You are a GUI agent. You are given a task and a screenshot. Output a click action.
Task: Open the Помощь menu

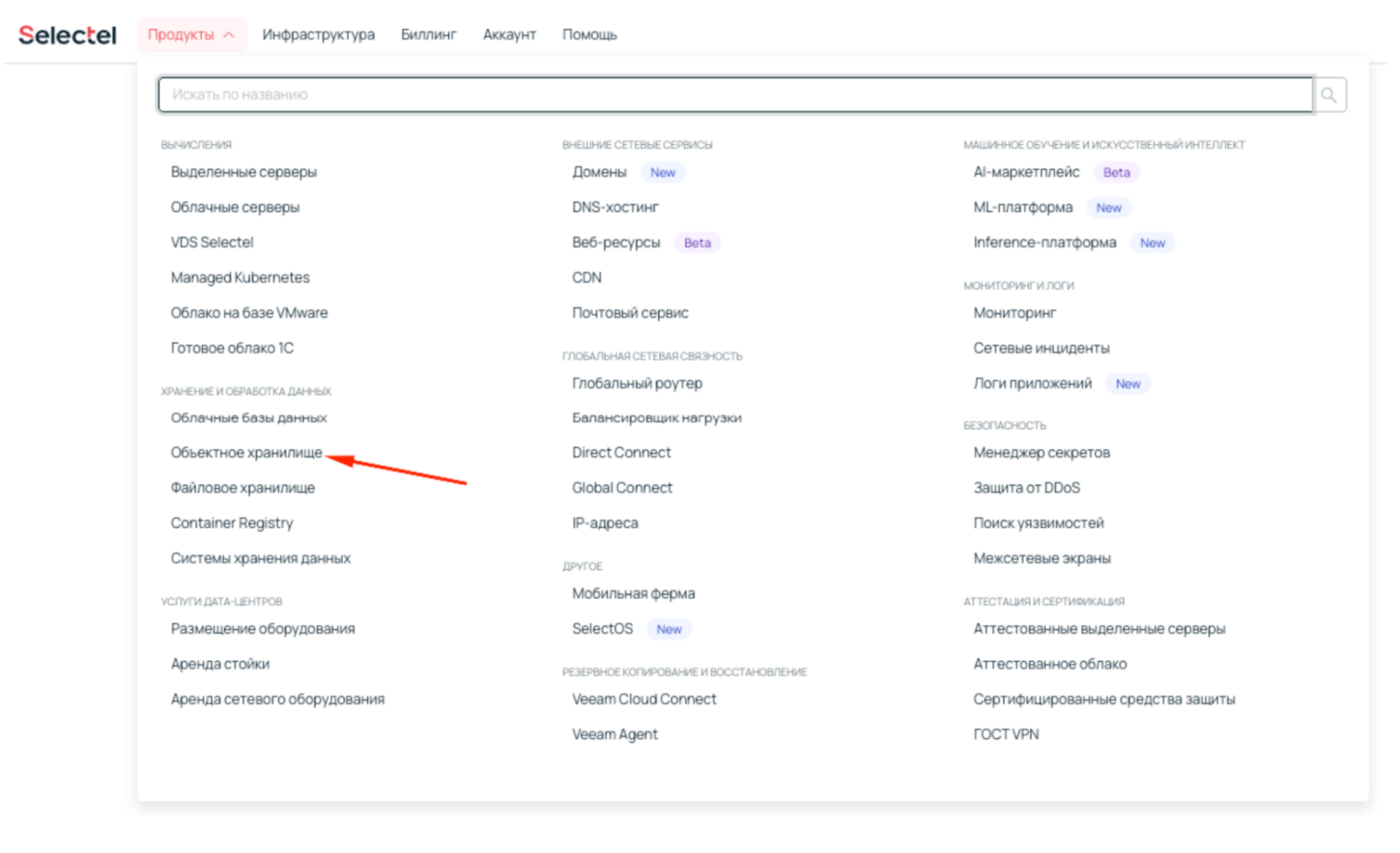click(589, 35)
